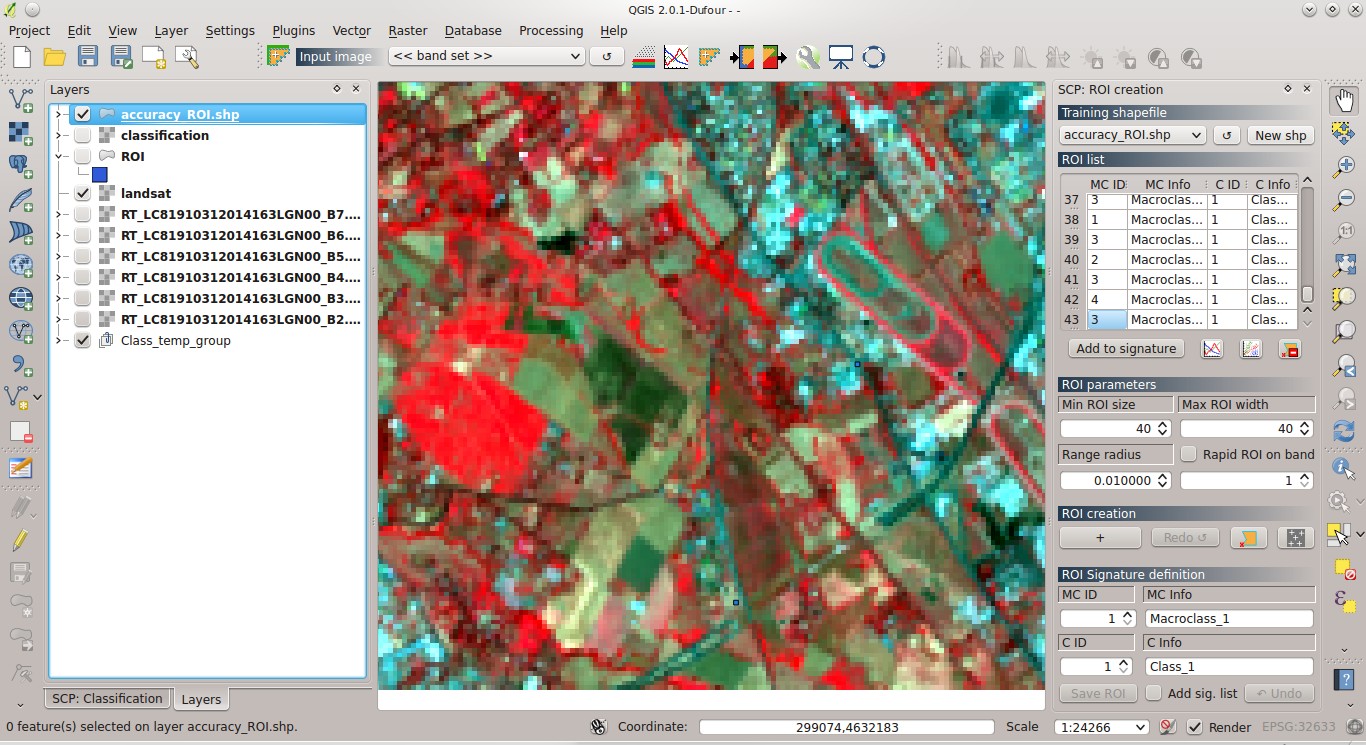Open the scatter plot tool

[1250, 349]
